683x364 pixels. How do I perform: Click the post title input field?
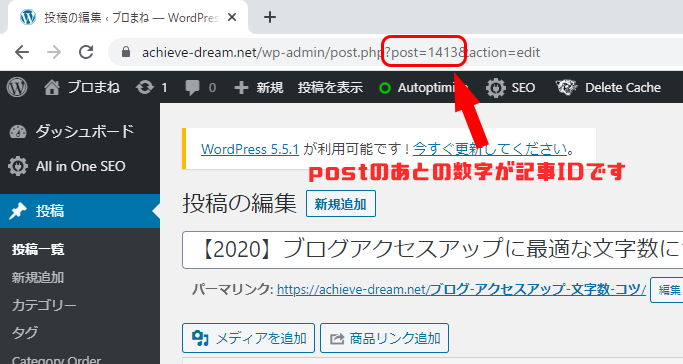433,250
